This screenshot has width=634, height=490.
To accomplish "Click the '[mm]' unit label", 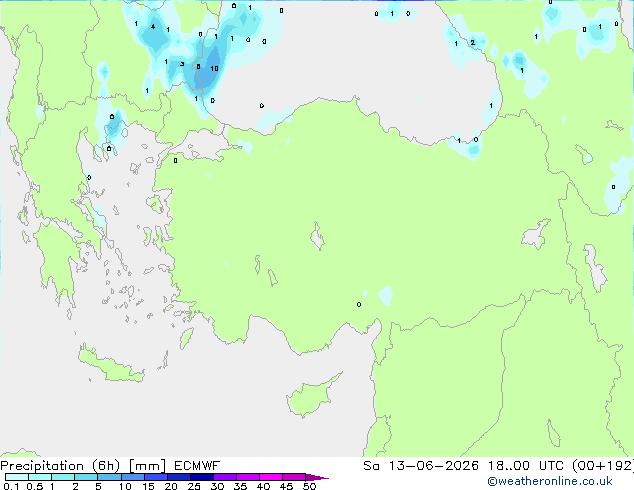I will (x=147, y=466).
